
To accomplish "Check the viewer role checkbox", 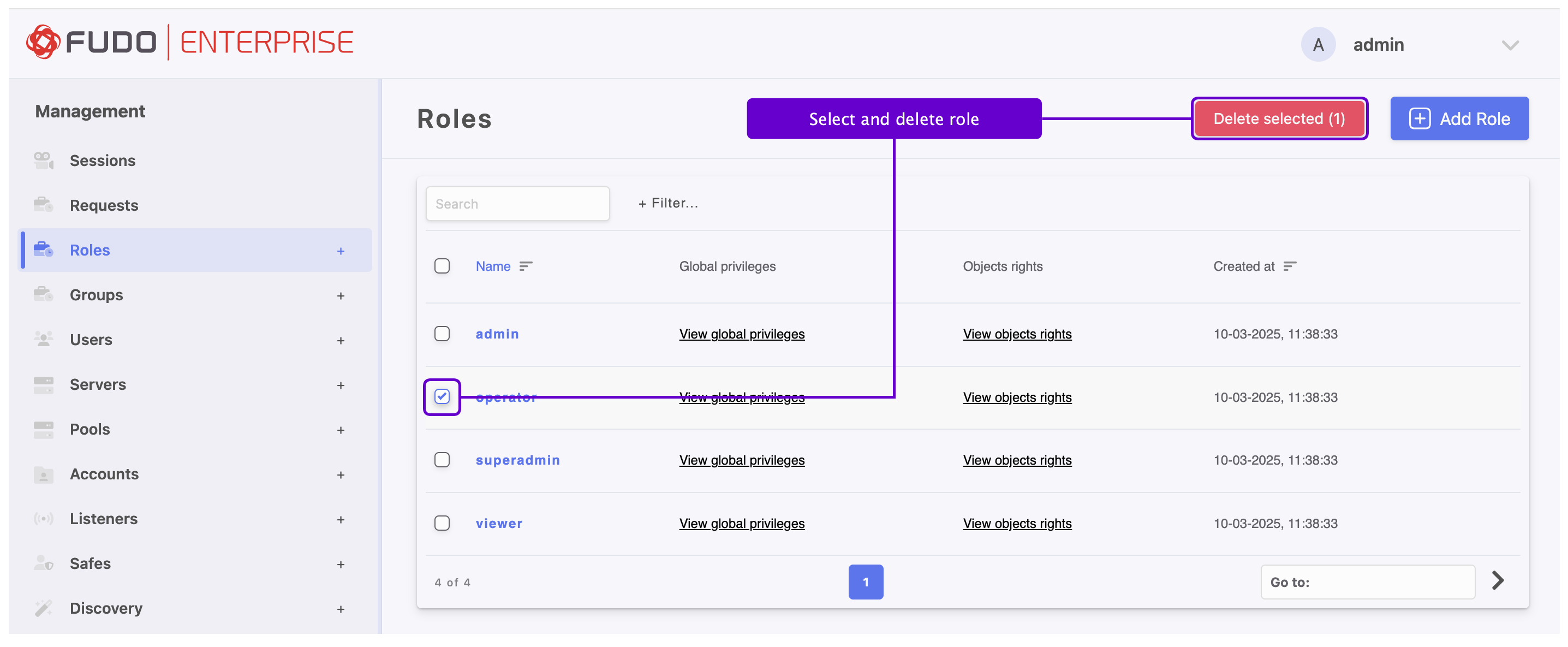I will (x=442, y=523).
